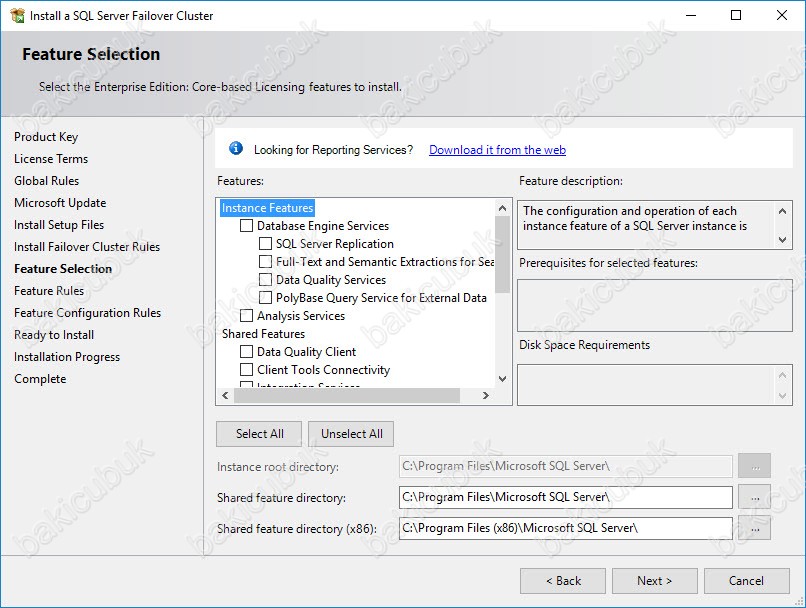Click the Unselect All button
The image size is (806, 608).
[x=352, y=434]
